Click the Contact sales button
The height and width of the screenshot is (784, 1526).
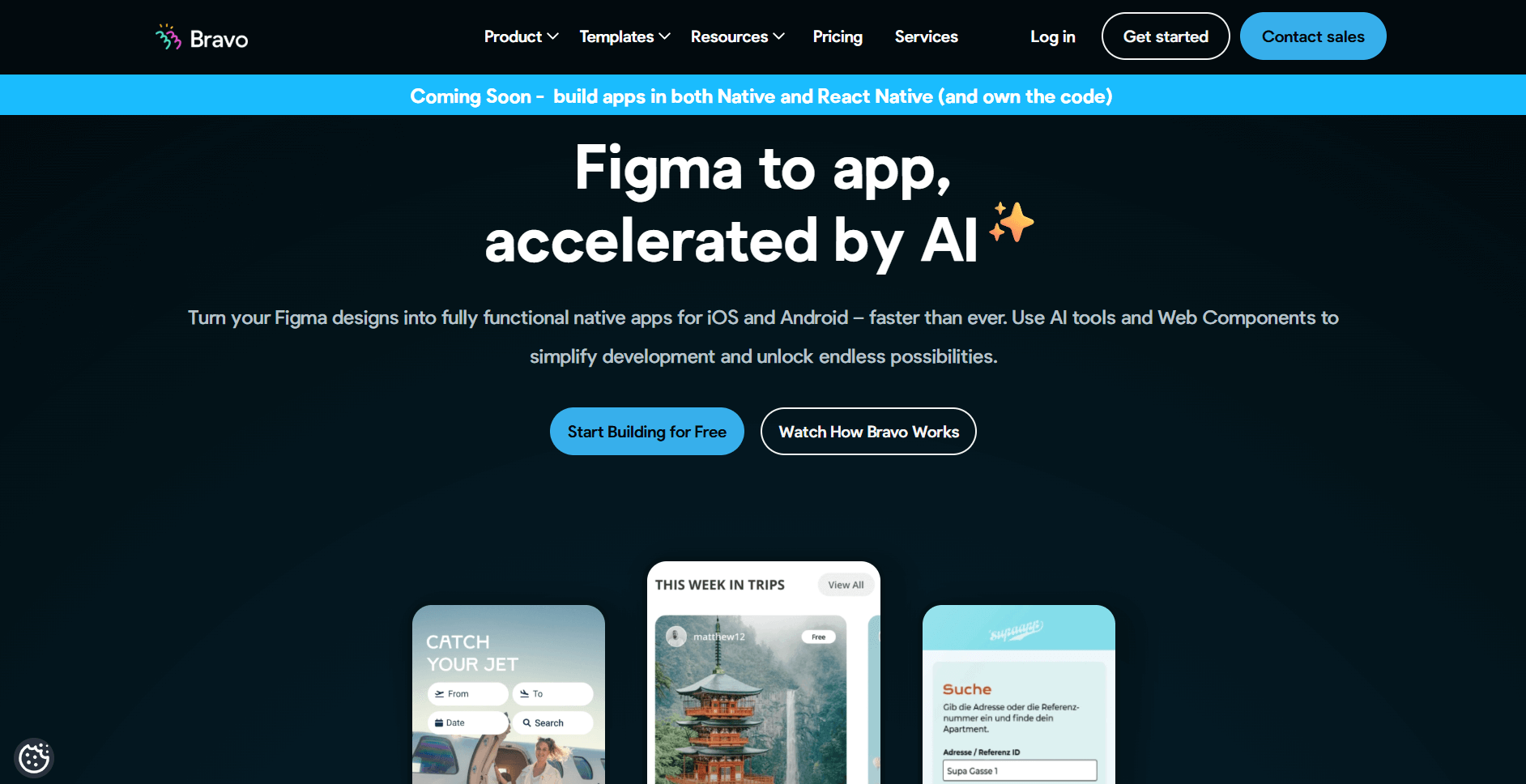pos(1313,36)
